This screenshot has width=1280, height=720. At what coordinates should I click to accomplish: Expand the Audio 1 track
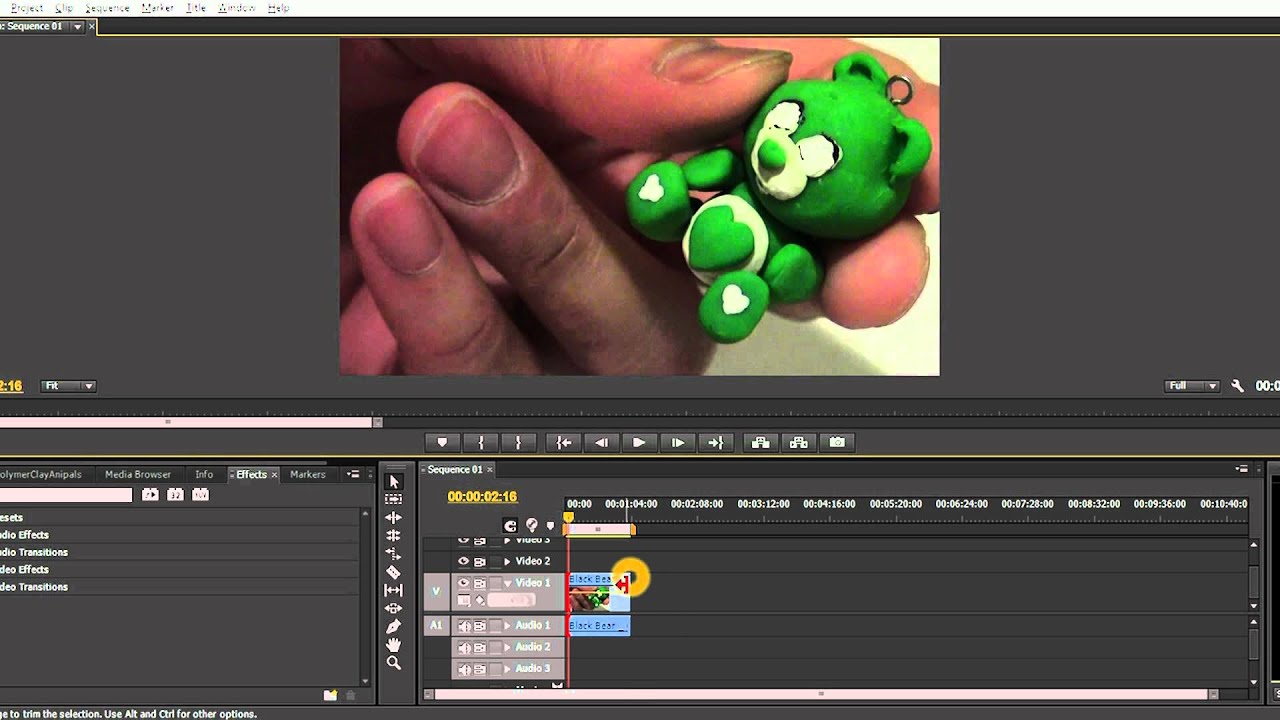[507, 626]
